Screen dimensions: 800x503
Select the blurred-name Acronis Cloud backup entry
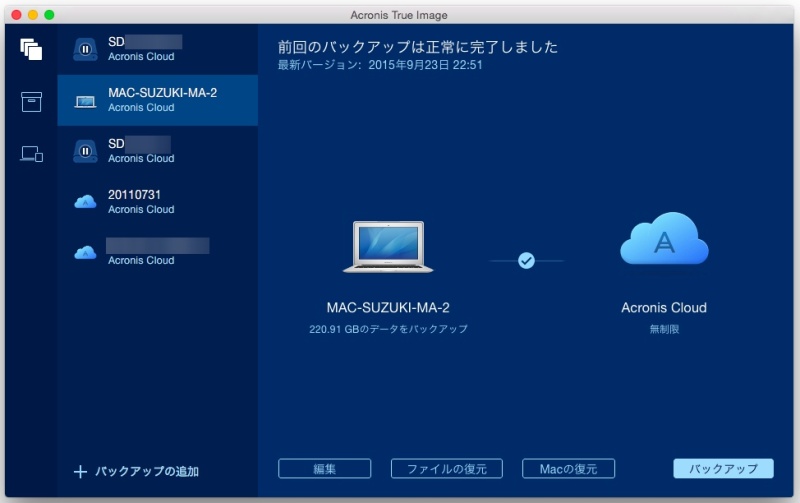pos(158,253)
